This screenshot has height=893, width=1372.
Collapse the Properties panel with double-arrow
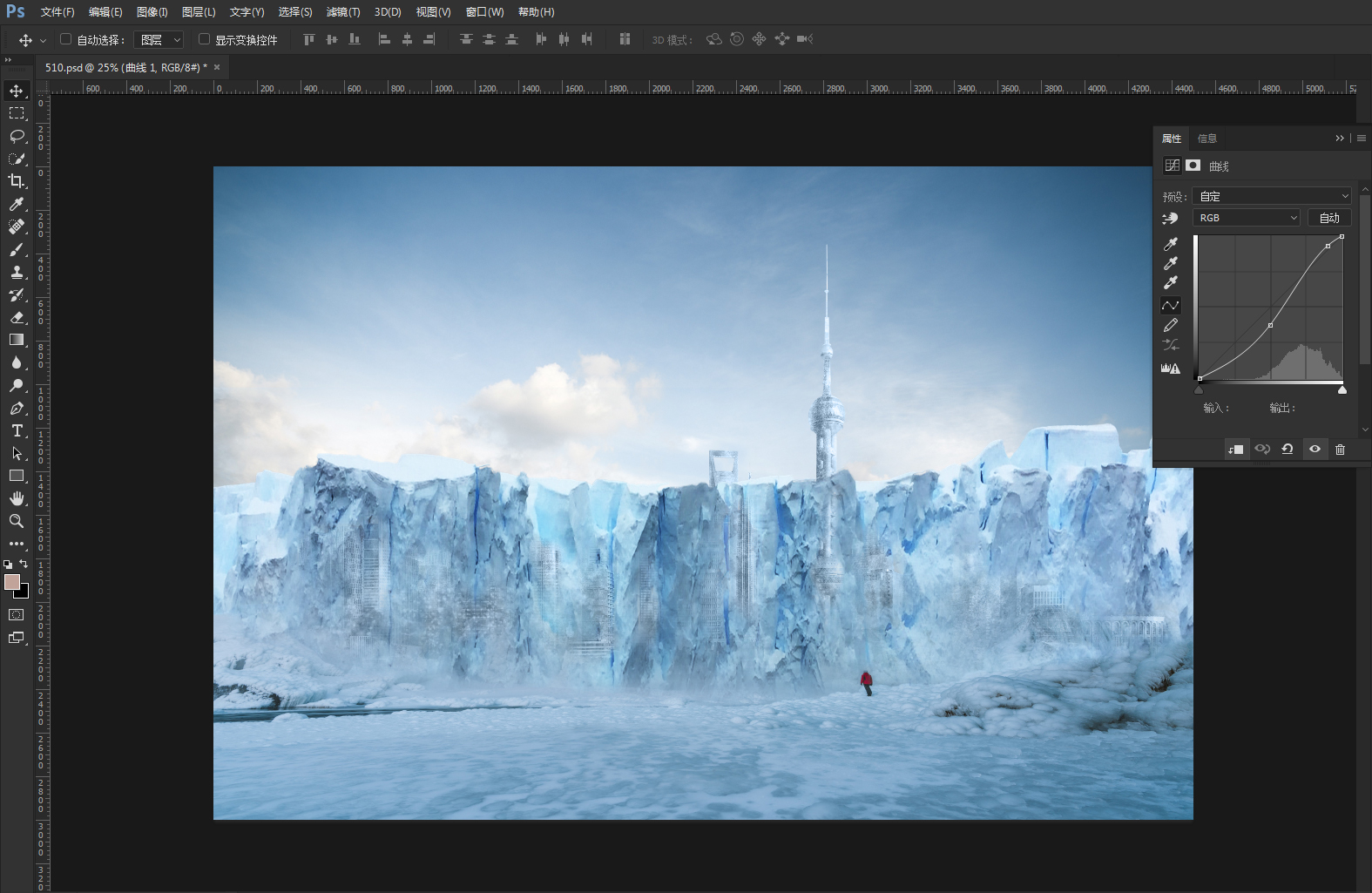tap(1340, 139)
